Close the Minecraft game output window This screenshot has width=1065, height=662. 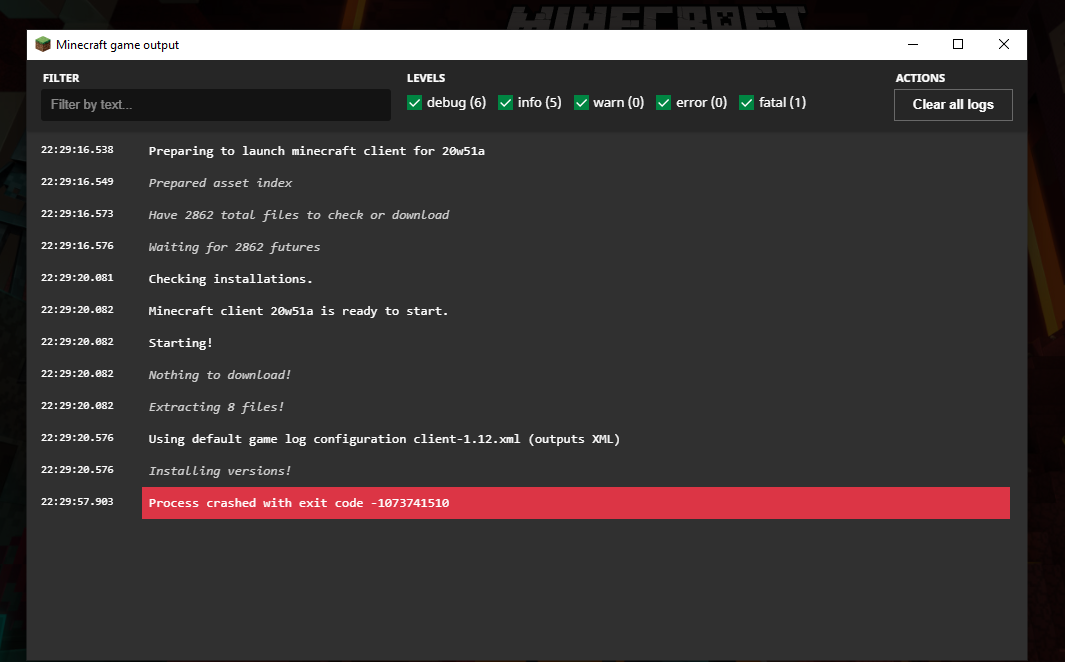coord(1004,45)
